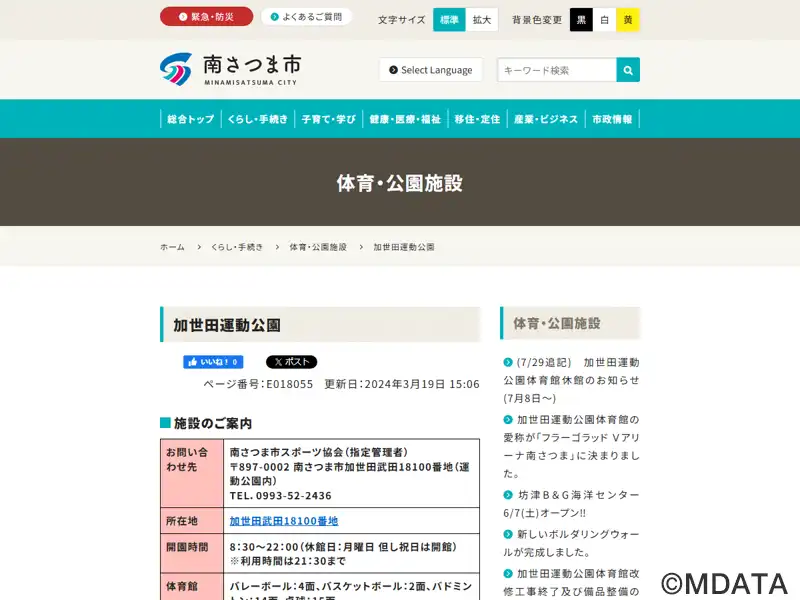Click the 加世田武田18100番地 address link

click(284, 521)
